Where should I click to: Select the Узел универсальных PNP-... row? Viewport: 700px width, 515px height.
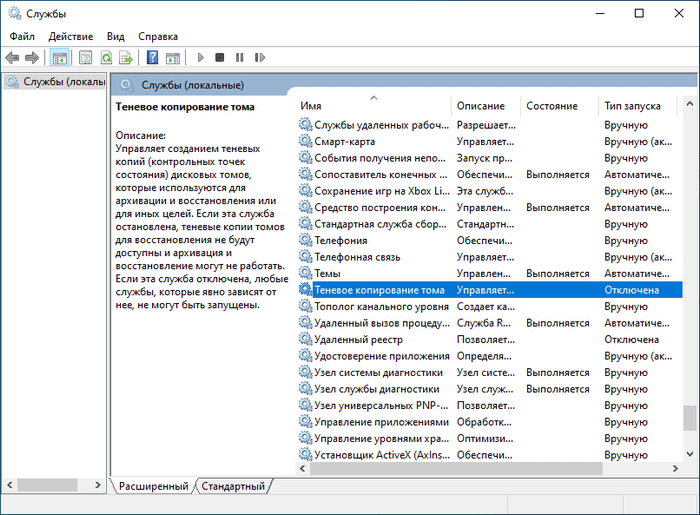tap(490, 406)
